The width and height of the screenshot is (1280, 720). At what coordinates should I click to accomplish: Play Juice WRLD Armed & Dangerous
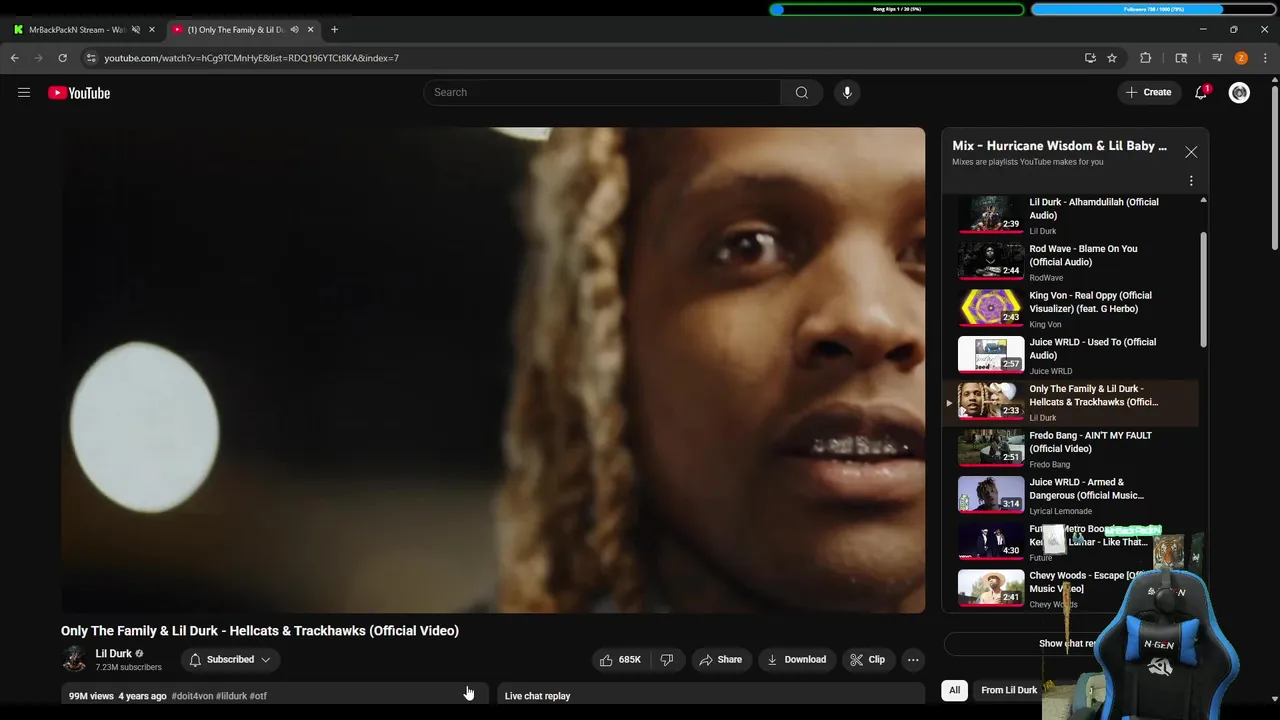pyautogui.click(x=1070, y=496)
